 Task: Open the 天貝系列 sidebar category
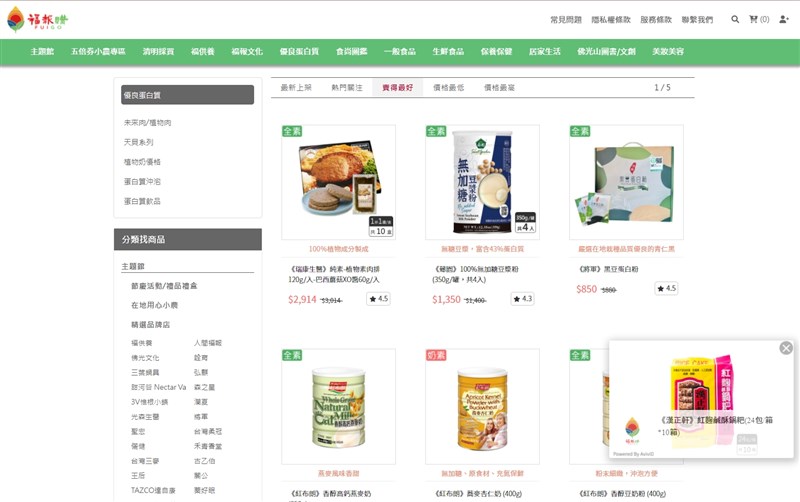pos(138,142)
